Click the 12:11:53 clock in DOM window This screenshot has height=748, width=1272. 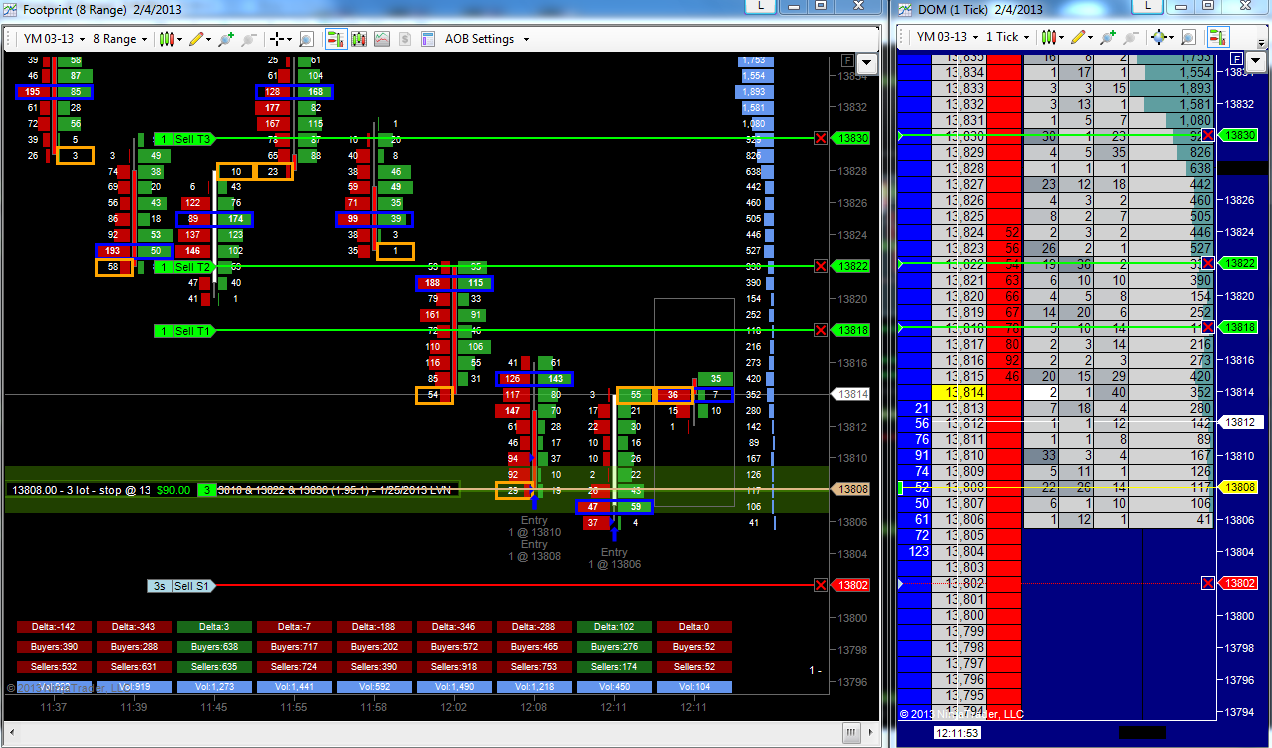click(956, 733)
